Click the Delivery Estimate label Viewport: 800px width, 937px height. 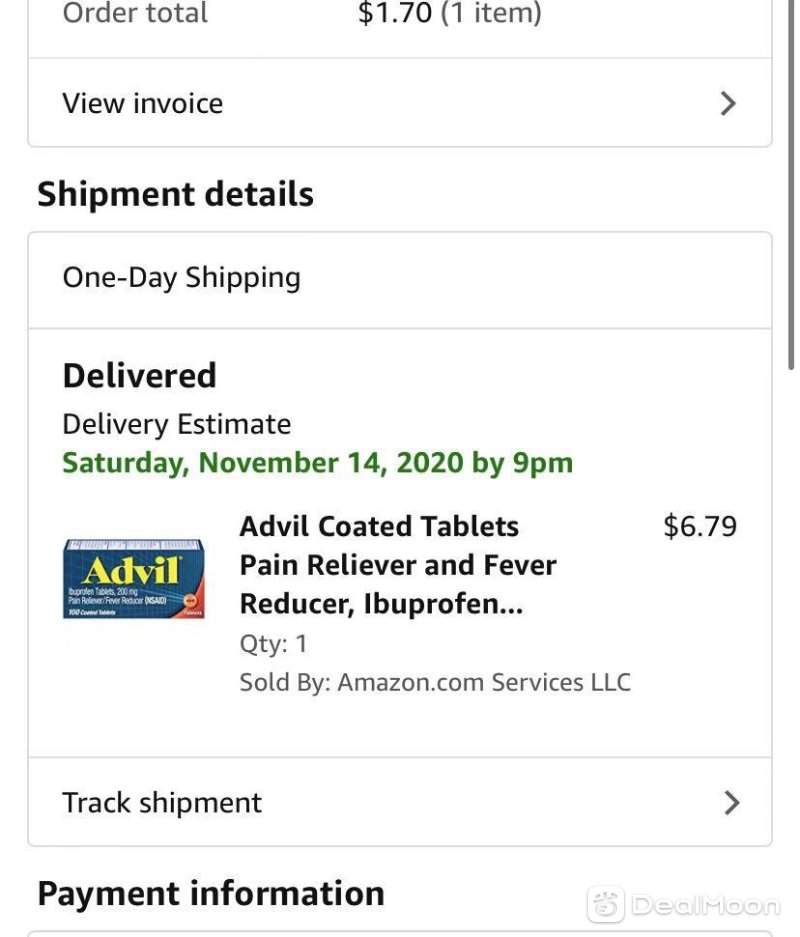176,424
